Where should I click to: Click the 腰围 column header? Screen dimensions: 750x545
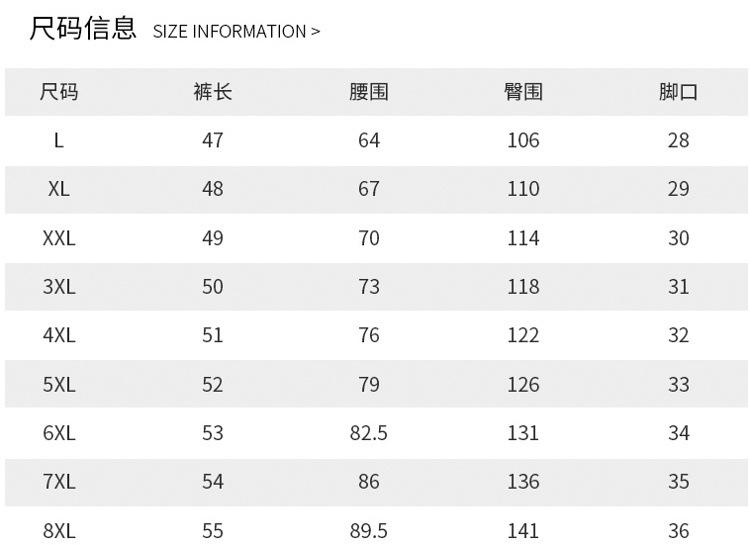(368, 92)
